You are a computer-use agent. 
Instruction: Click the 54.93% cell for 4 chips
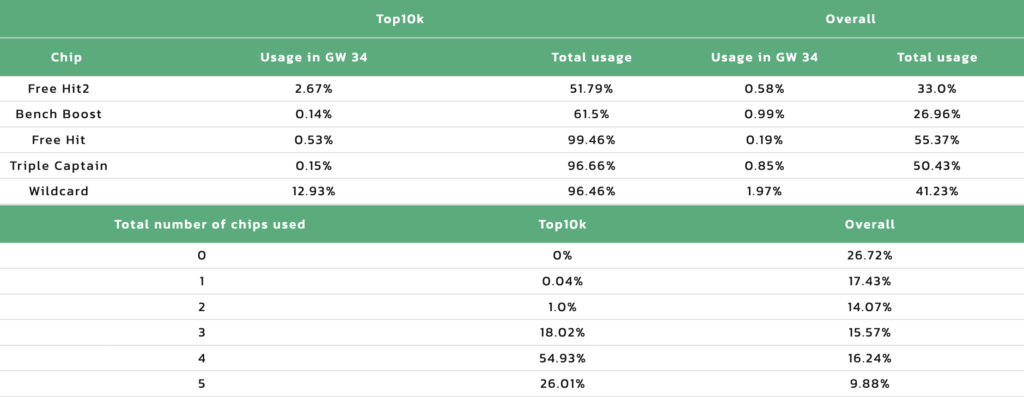point(562,358)
